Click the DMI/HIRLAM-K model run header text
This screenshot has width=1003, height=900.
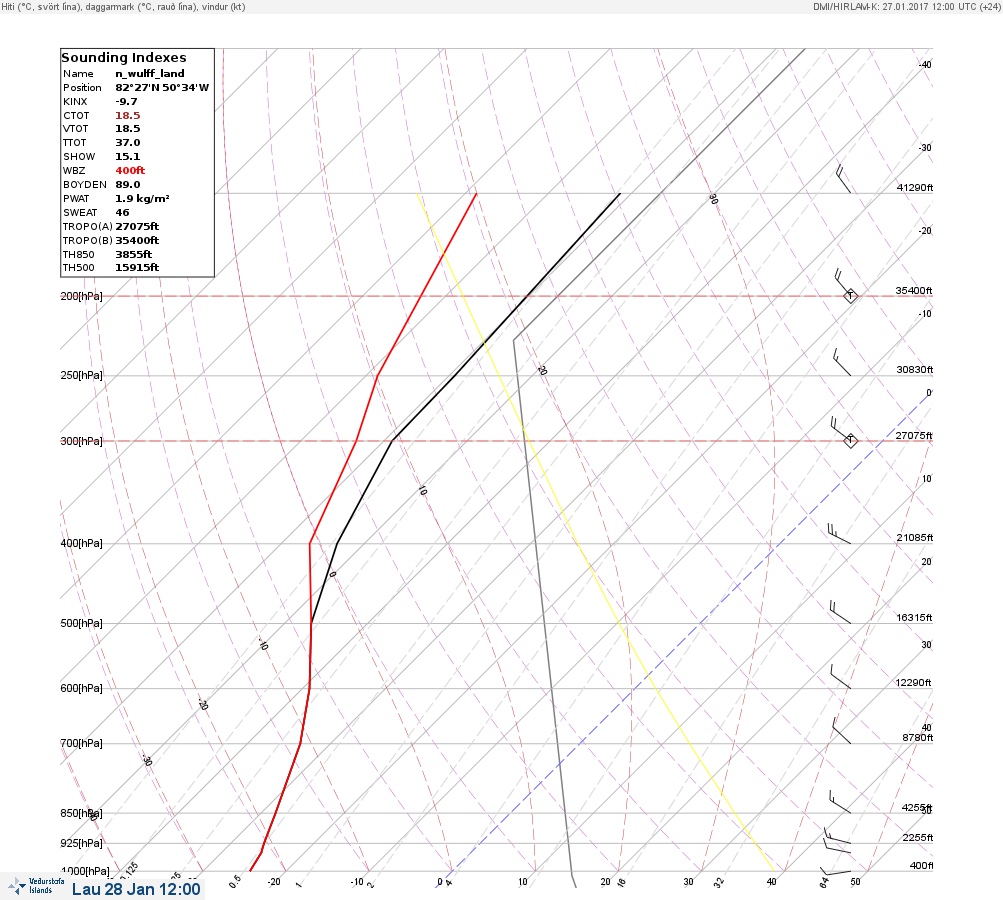(906, 6)
